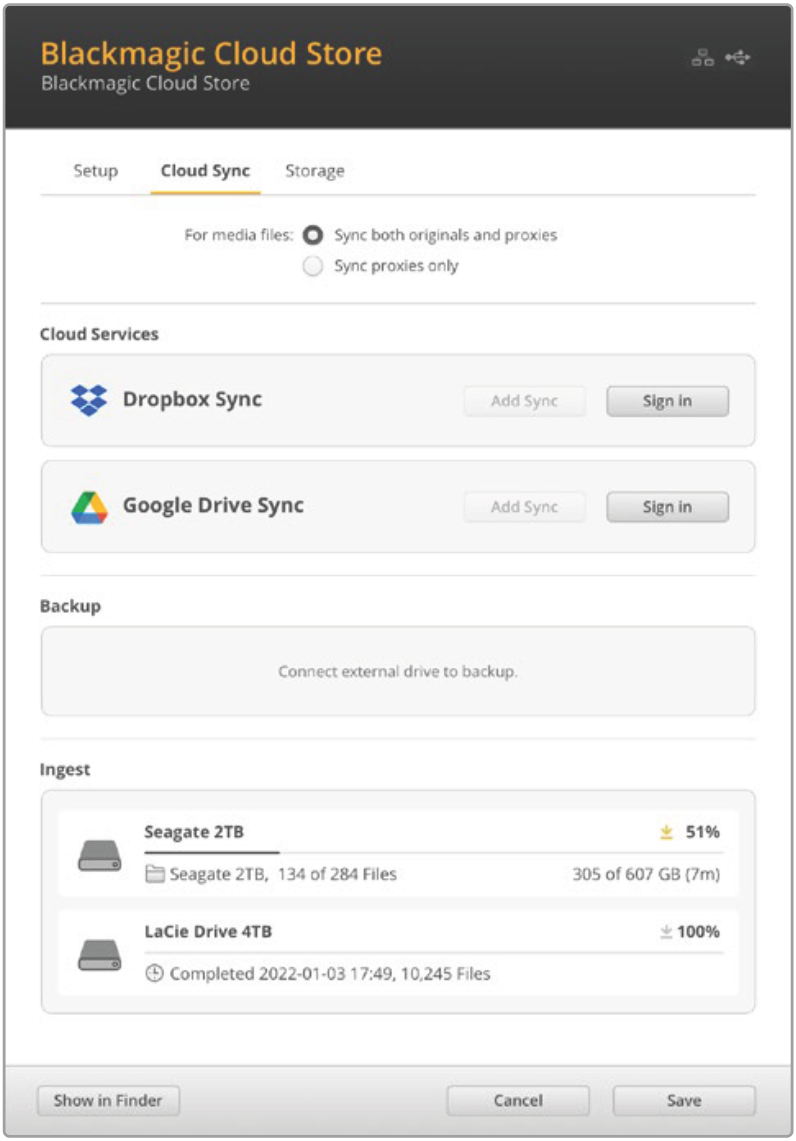Click the Seagate 2TB drive icon

tap(100, 855)
